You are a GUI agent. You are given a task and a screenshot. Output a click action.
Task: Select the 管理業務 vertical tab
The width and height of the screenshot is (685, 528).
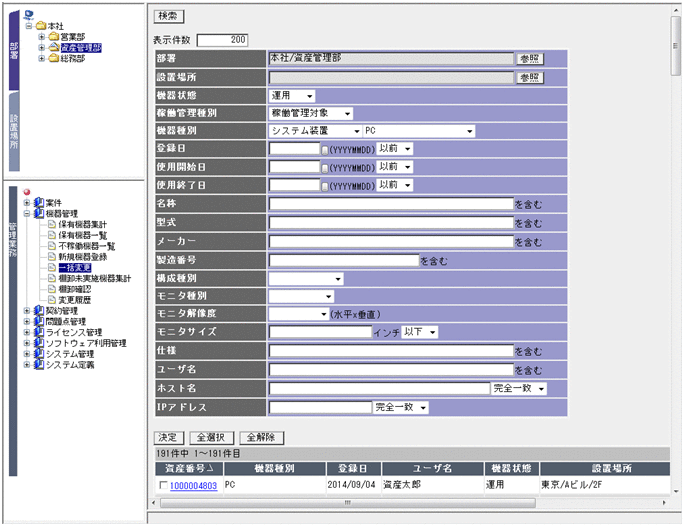click(x=13, y=331)
